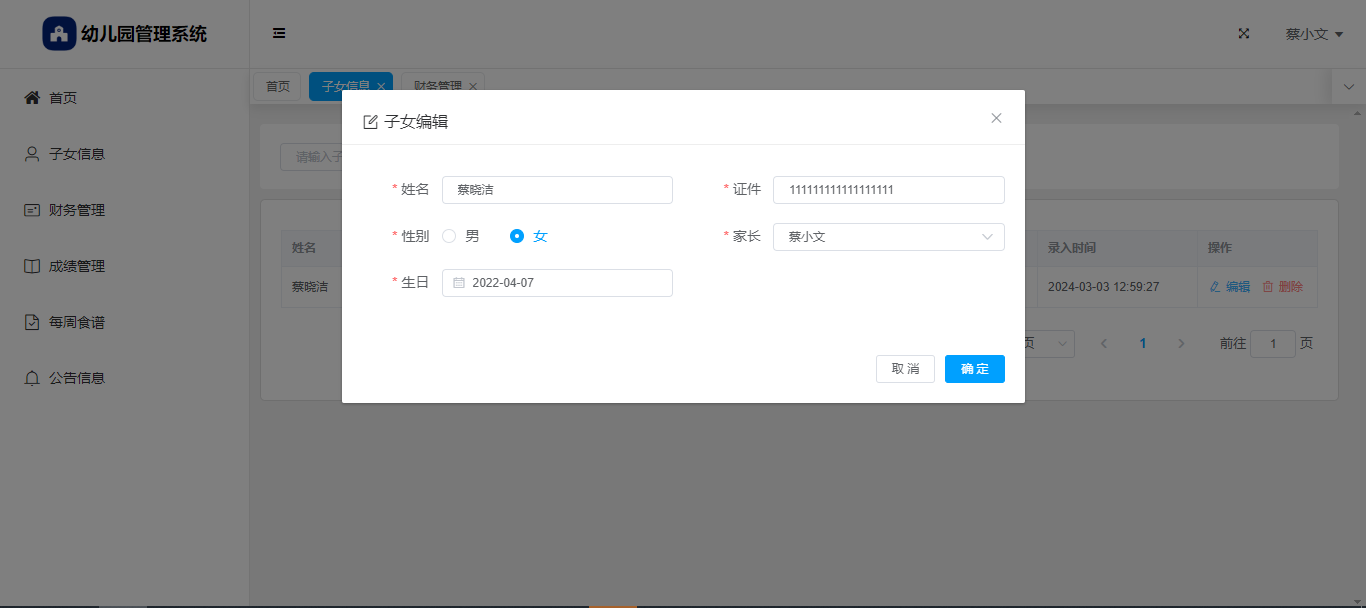Open 子女信息 in the sidebar
The height and width of the screenshot is (608, 1366).
pyautogui.click(x=124, y=154)
